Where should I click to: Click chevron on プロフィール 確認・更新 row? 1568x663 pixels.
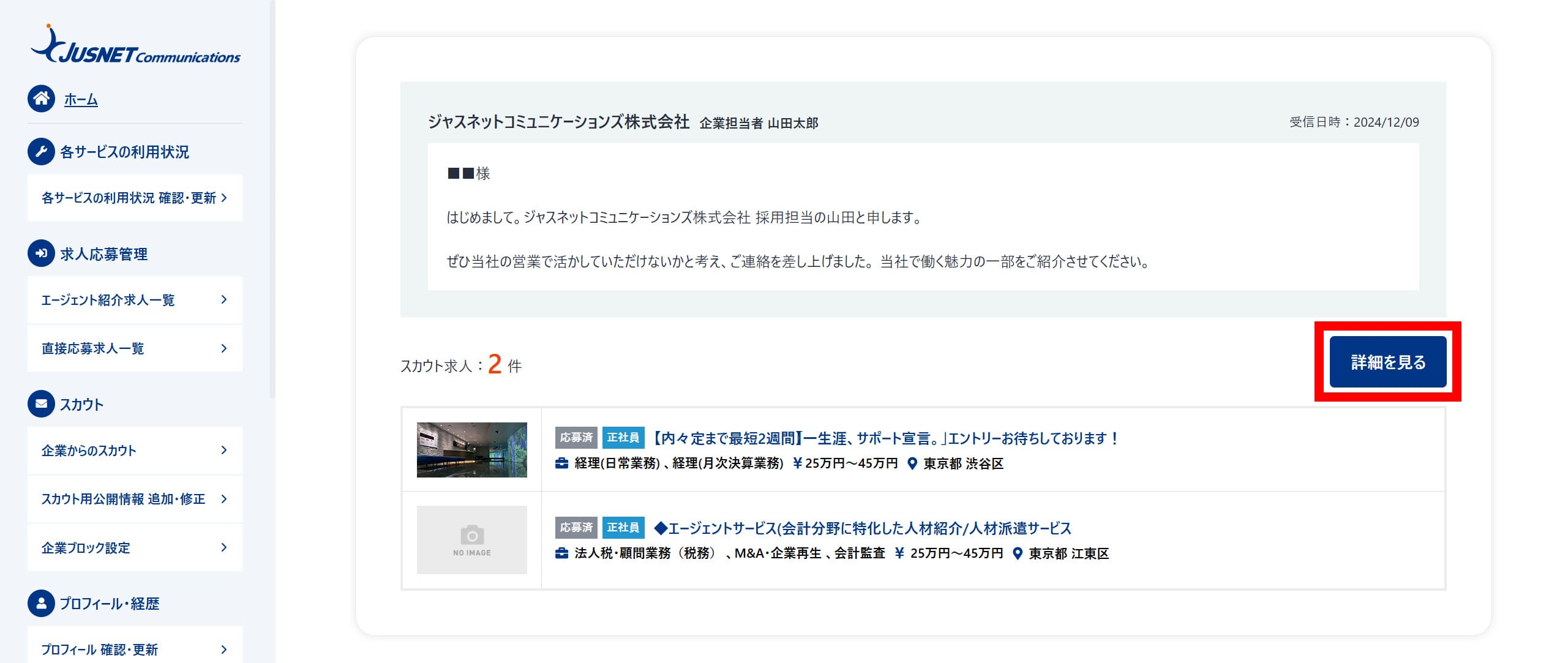pos(224,650)
